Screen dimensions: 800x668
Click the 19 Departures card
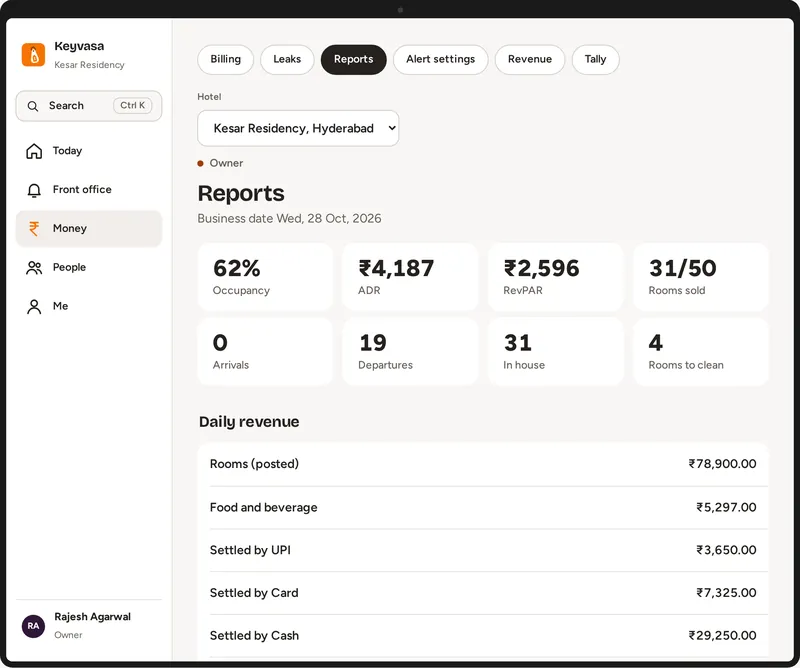tap(410, 352)
